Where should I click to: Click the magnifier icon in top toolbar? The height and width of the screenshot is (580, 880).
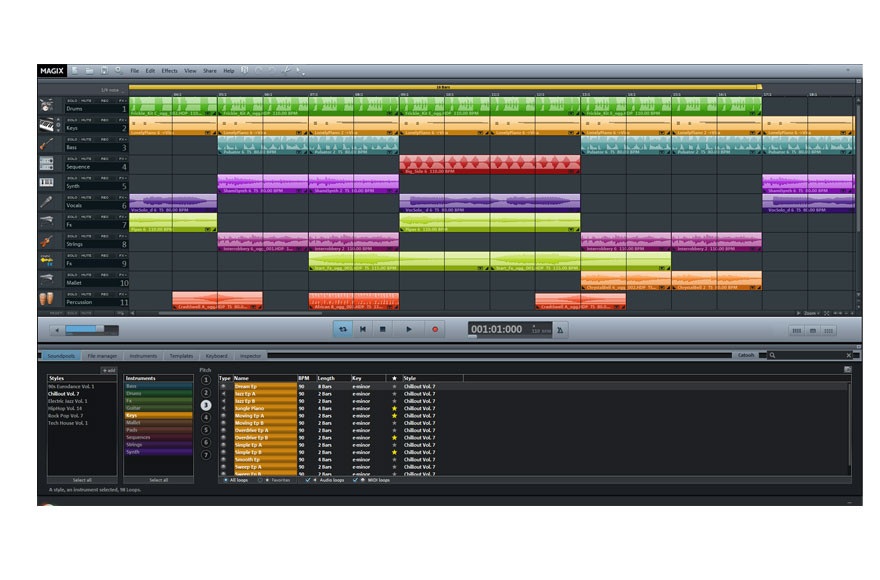118,70
